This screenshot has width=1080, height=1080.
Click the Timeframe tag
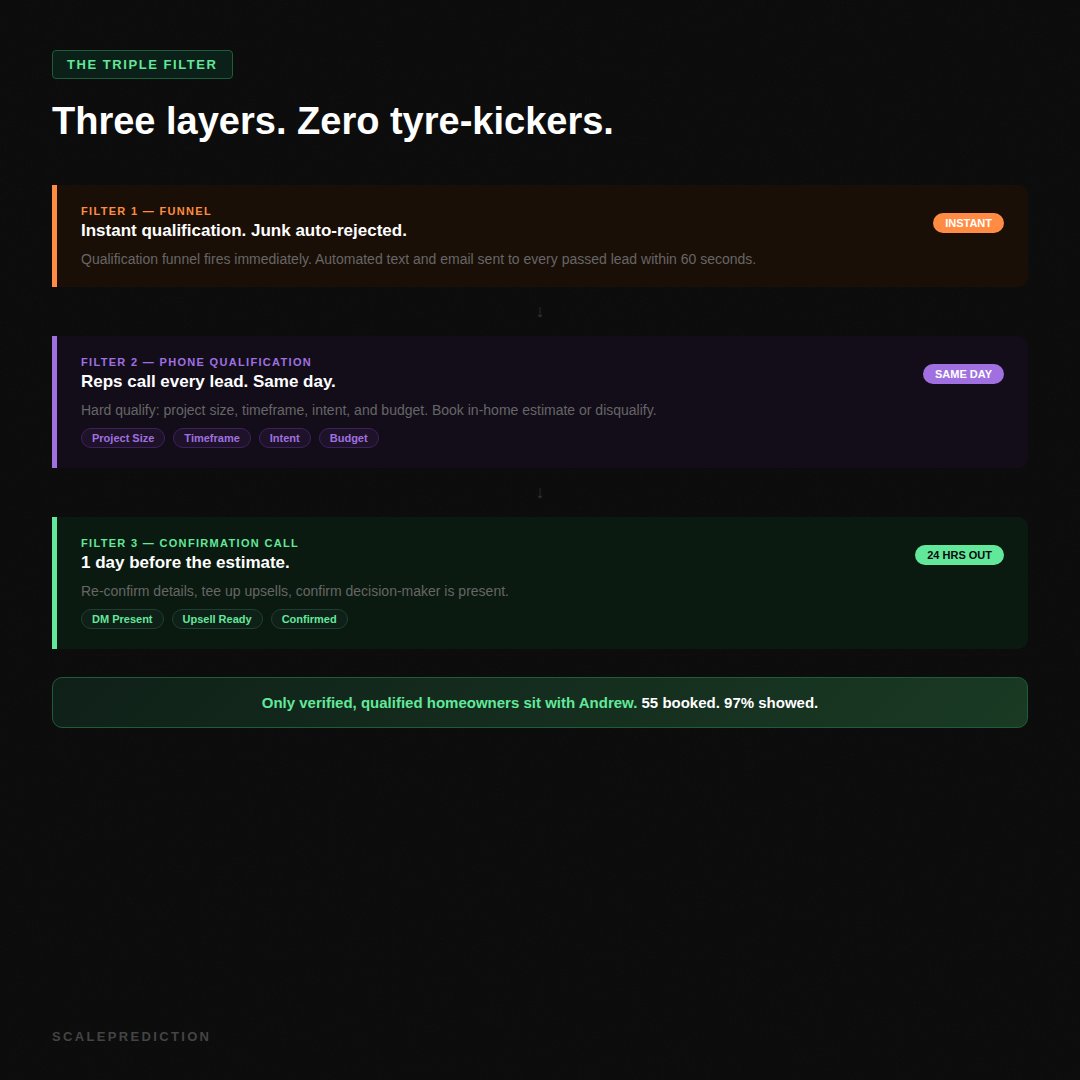(212, 438)
